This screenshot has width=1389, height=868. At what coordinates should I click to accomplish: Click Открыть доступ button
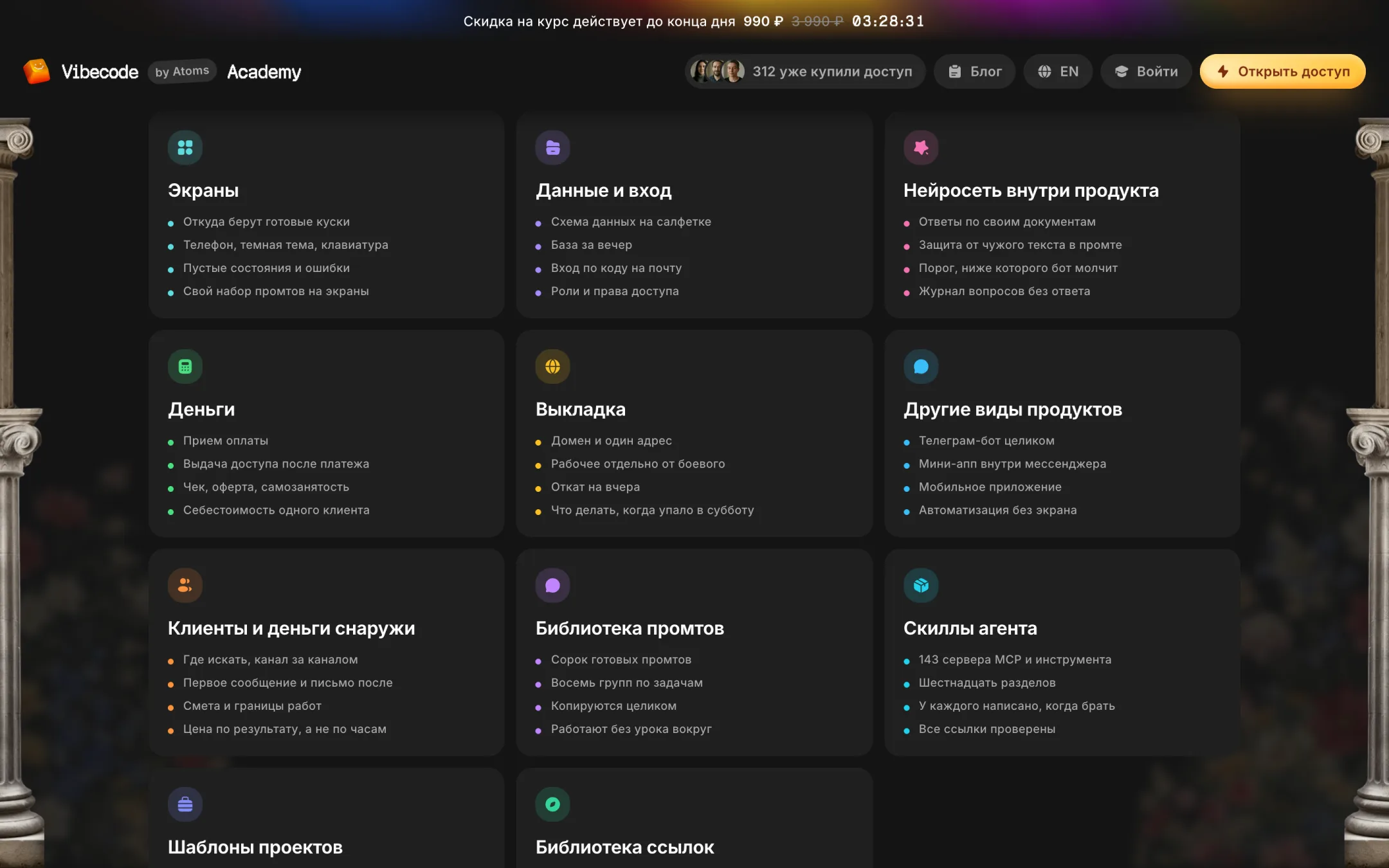click(1283, 71)
